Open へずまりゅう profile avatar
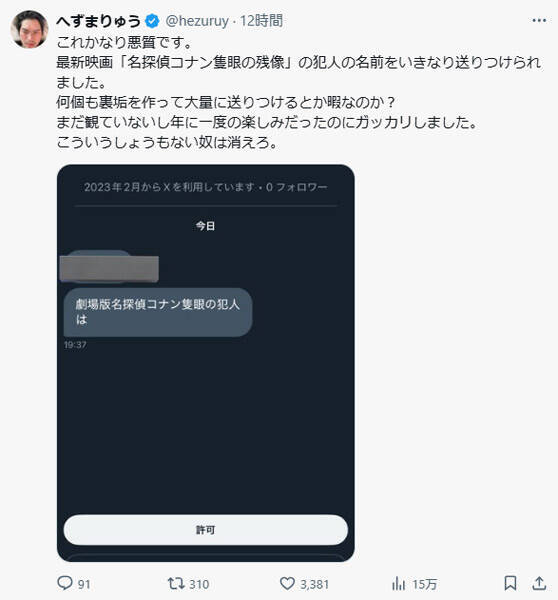The height and width of the screenshot is (600, 558). click(29, 29)
